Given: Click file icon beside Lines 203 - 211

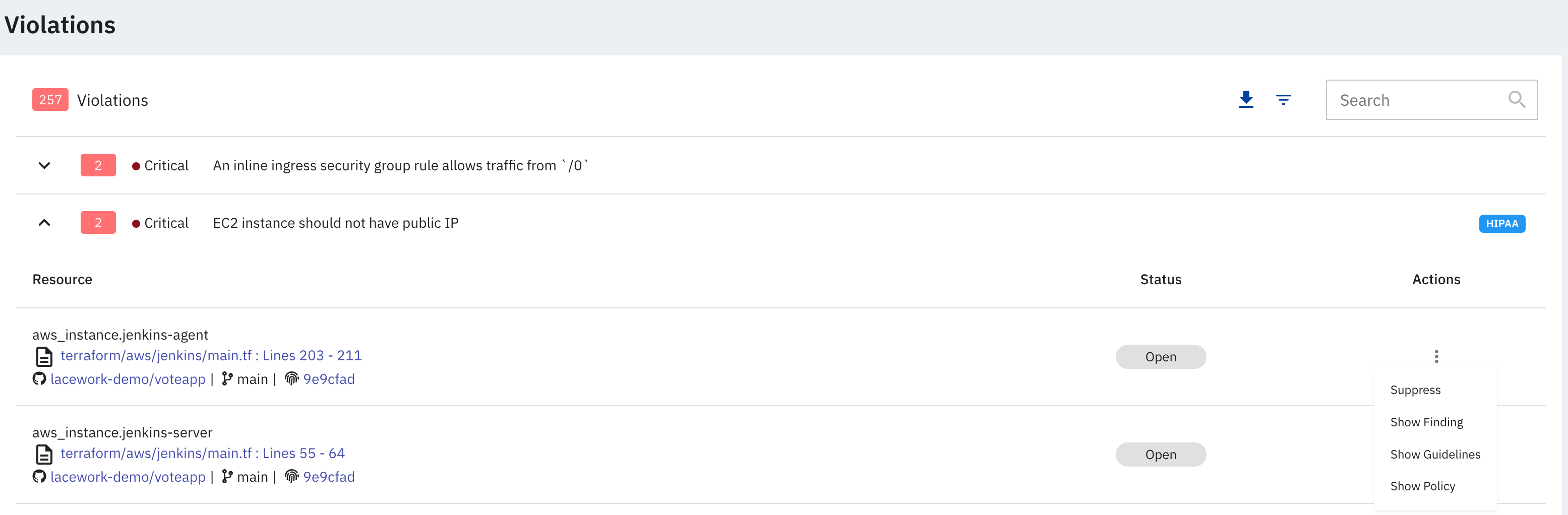Looking at the screenshot, I should tap(44, 356).
